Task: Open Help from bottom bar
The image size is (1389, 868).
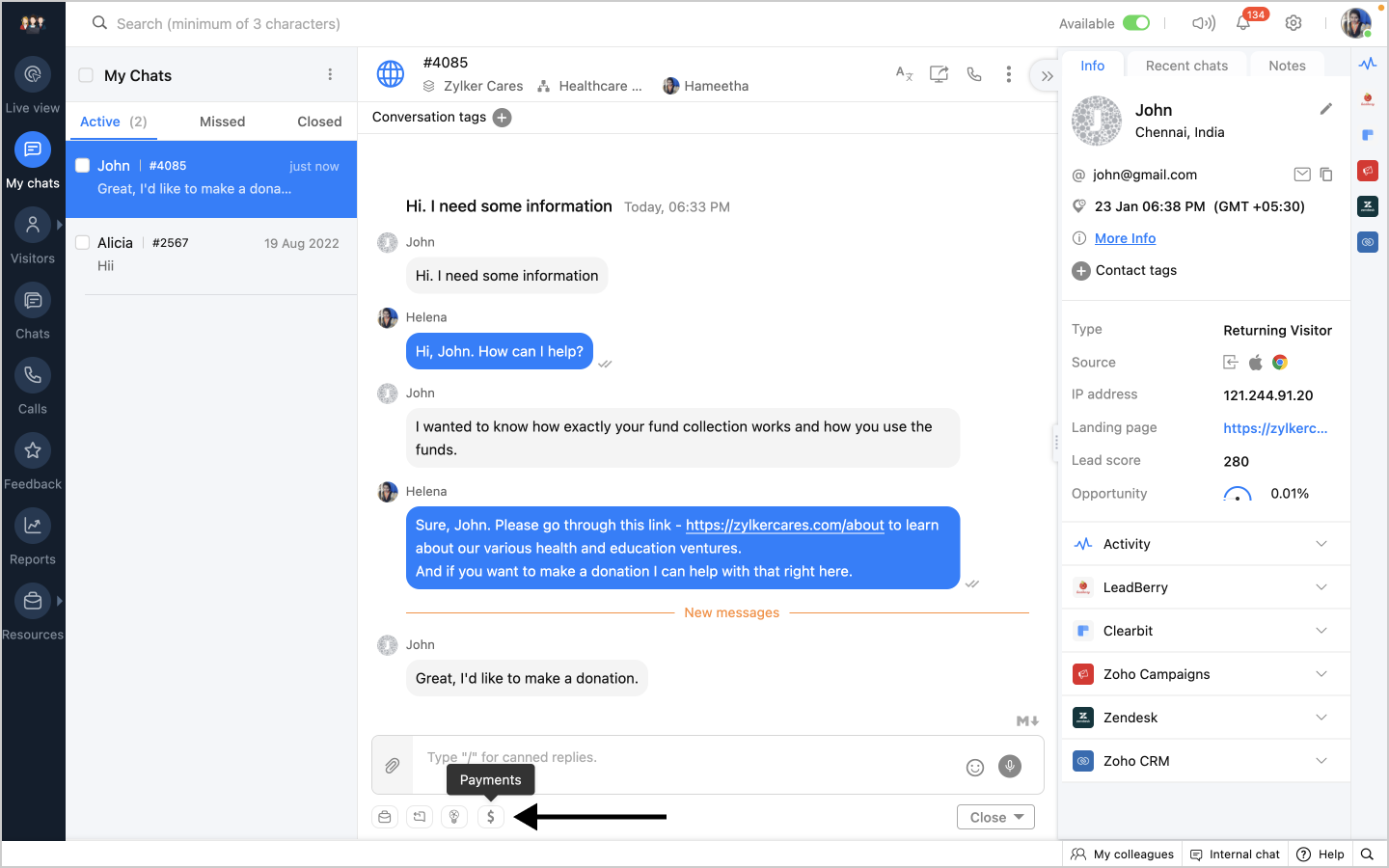Action: (x=1321, y=854)
